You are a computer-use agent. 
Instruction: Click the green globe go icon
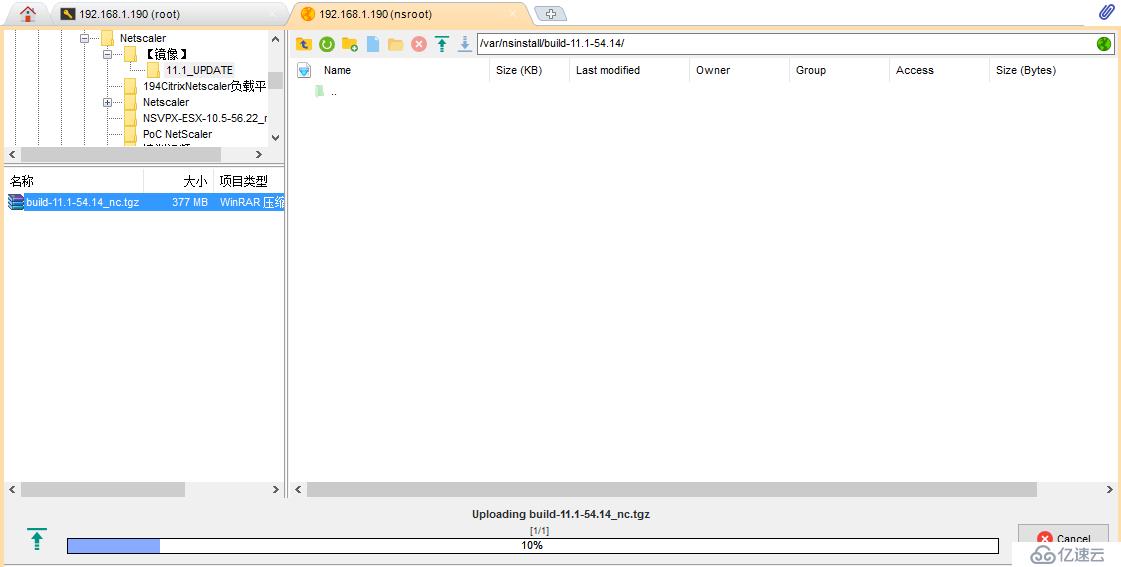1104,44
